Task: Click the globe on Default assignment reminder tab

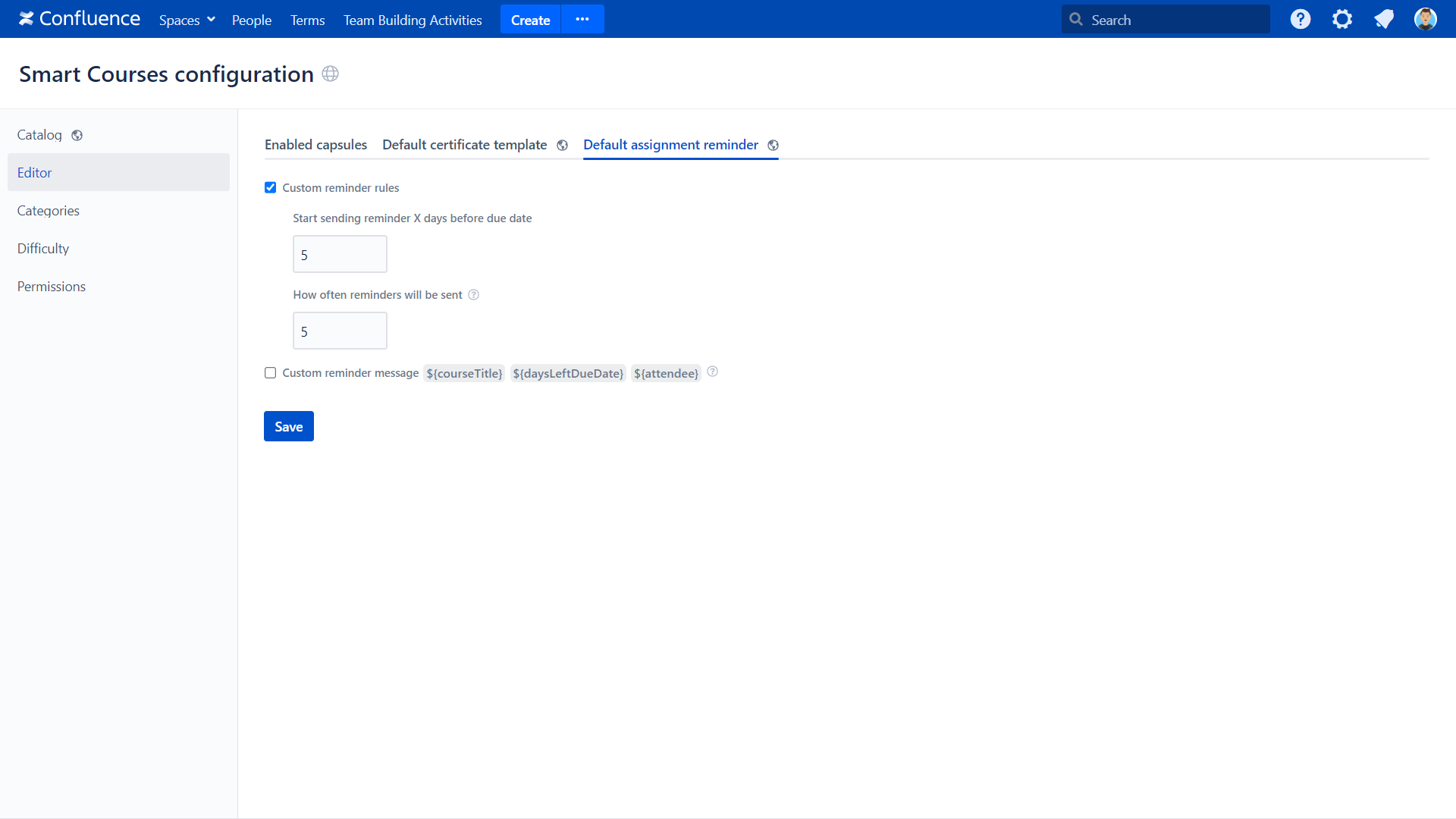Action: (773, 145)
